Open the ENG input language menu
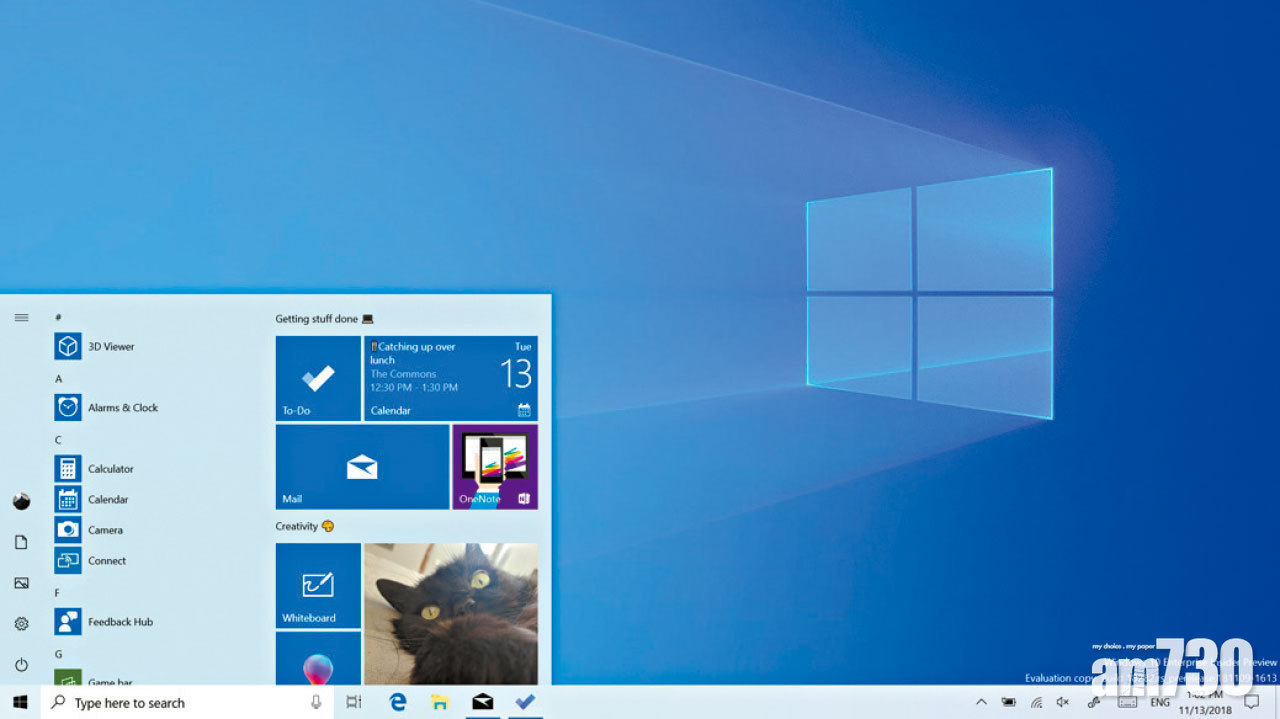The width and height of the screenshot is (1280, 719). pyautogui.click(x=1160, y=702)
